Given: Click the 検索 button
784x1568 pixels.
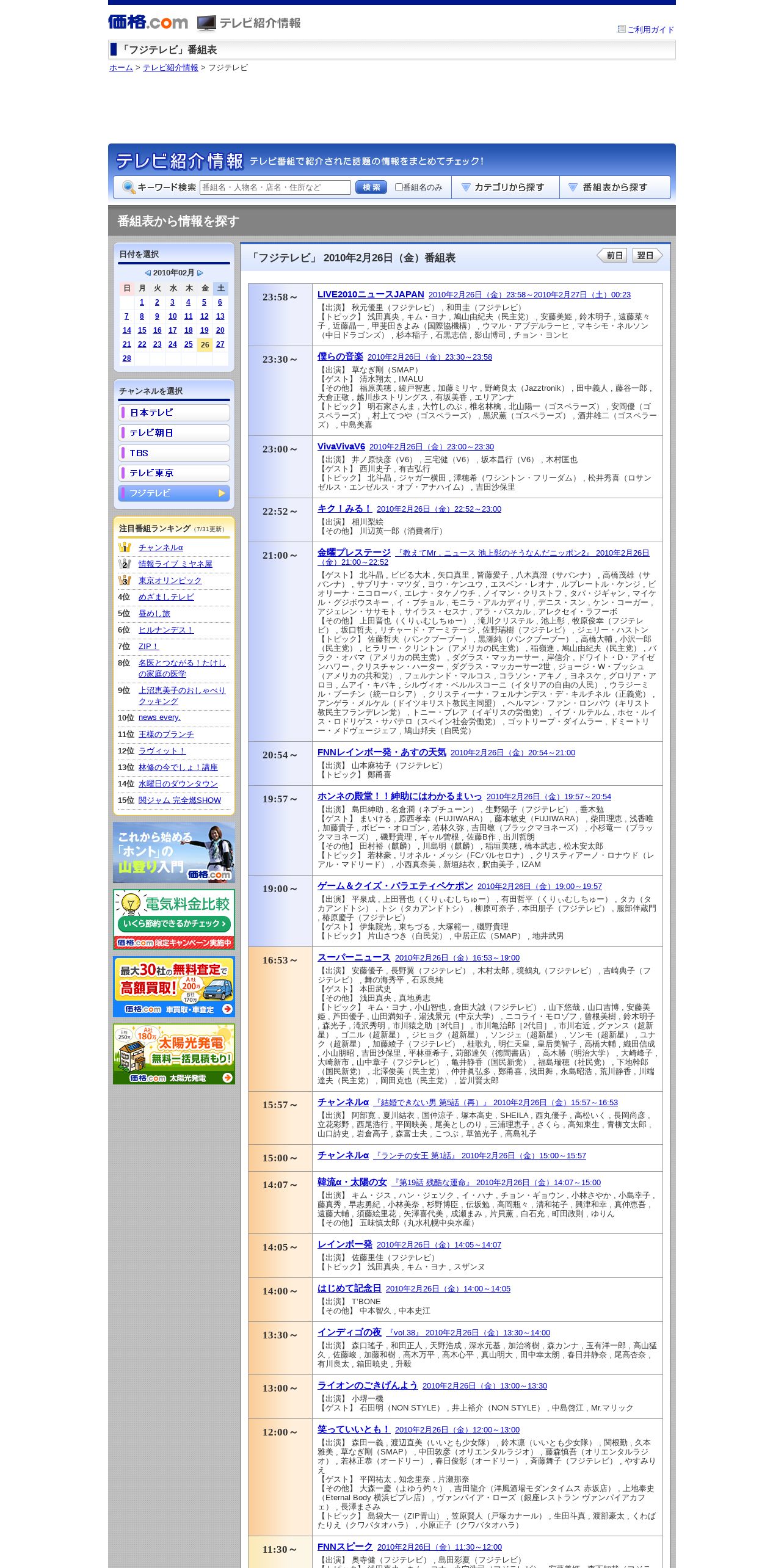Looking at the screenshot, I should pos(371,187).
